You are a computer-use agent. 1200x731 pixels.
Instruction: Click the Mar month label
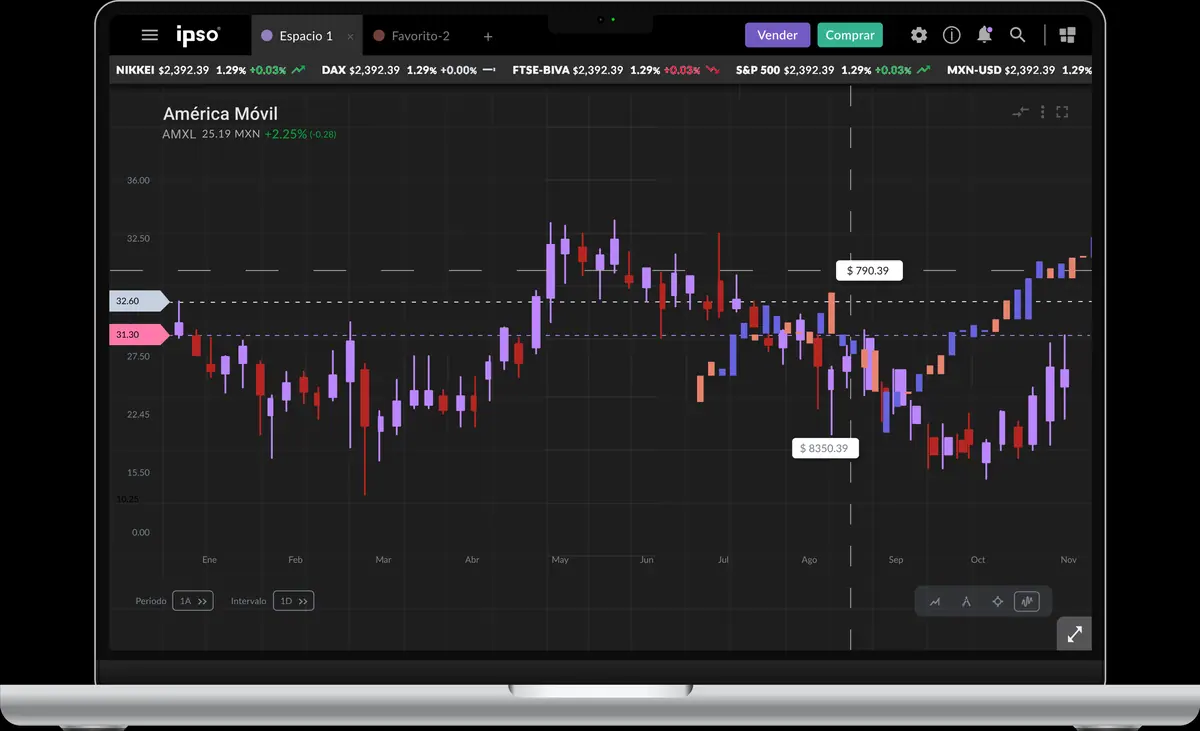pyautogui.click(x=383, y=560)
